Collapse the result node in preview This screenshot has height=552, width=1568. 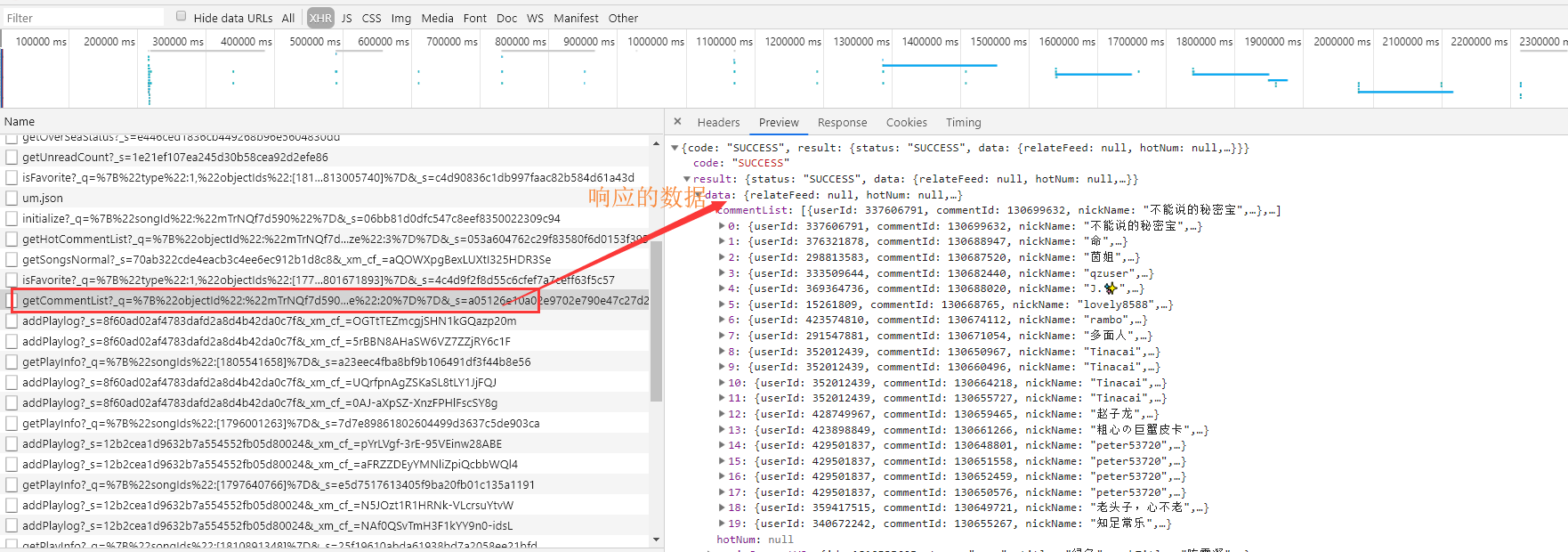[x=687, y=179]
